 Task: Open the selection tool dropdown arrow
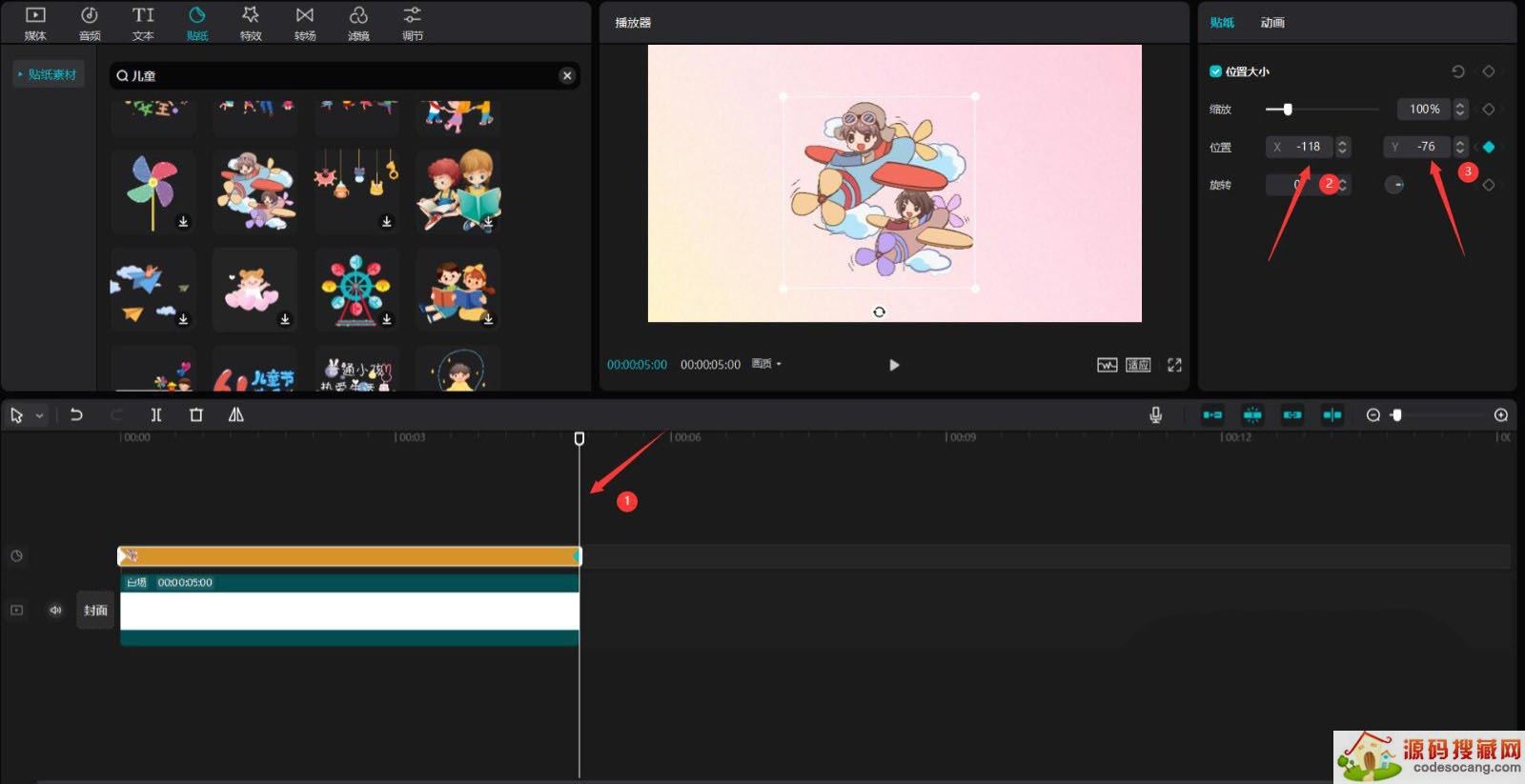tap(40, 416)
